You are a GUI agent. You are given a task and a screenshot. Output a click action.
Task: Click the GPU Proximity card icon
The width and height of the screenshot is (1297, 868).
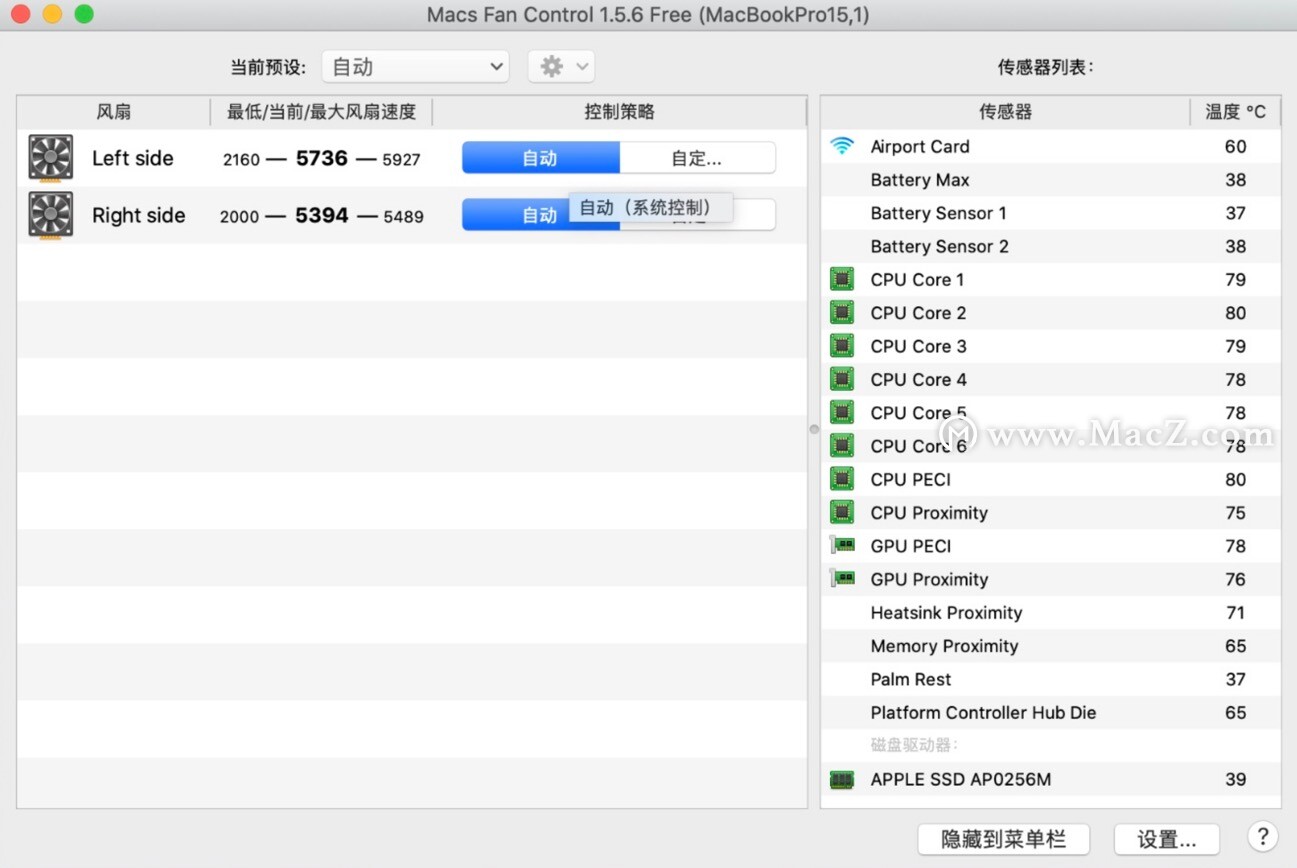pos(842,578)
